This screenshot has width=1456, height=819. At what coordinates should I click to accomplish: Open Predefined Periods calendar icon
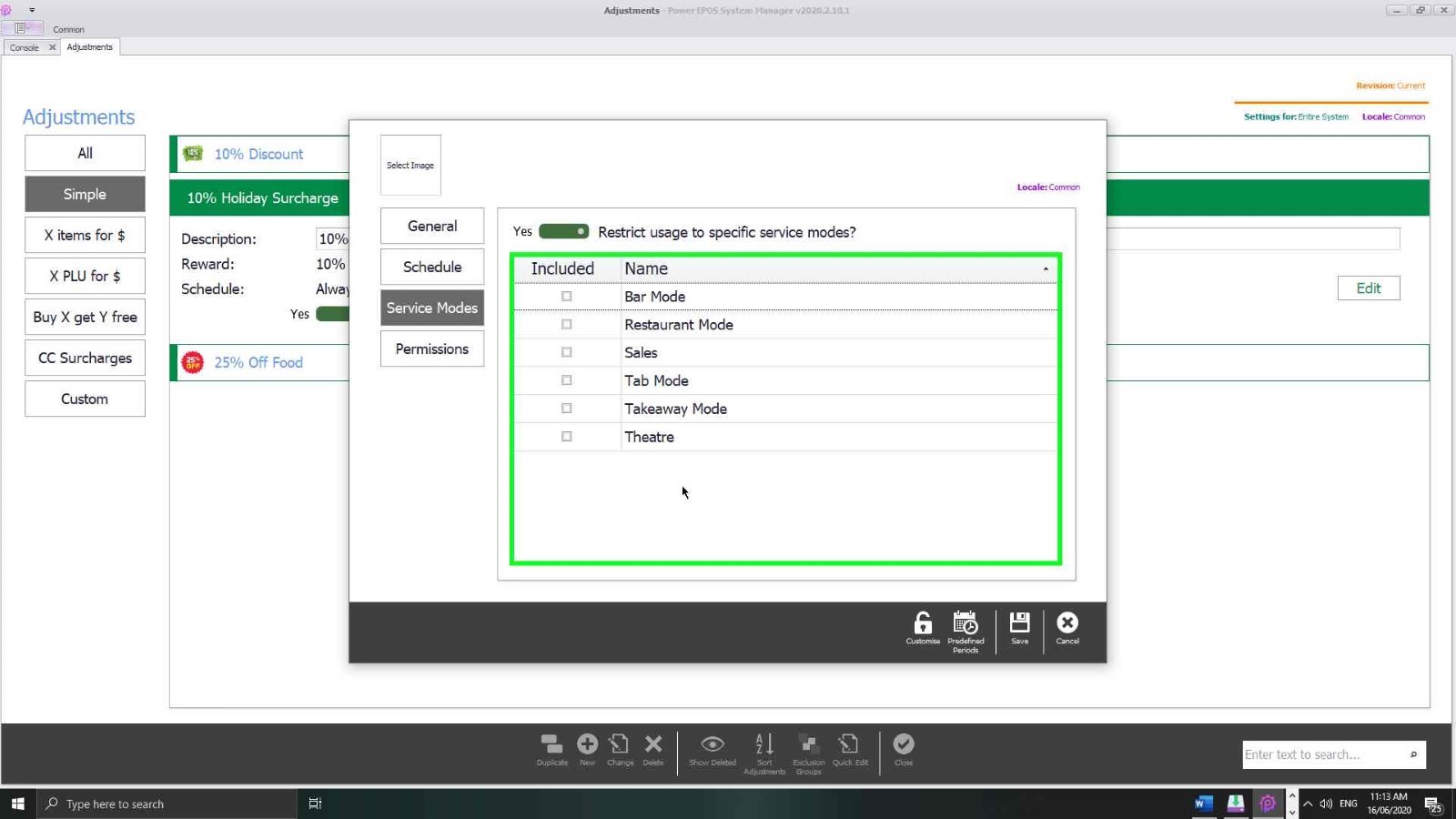966,623
